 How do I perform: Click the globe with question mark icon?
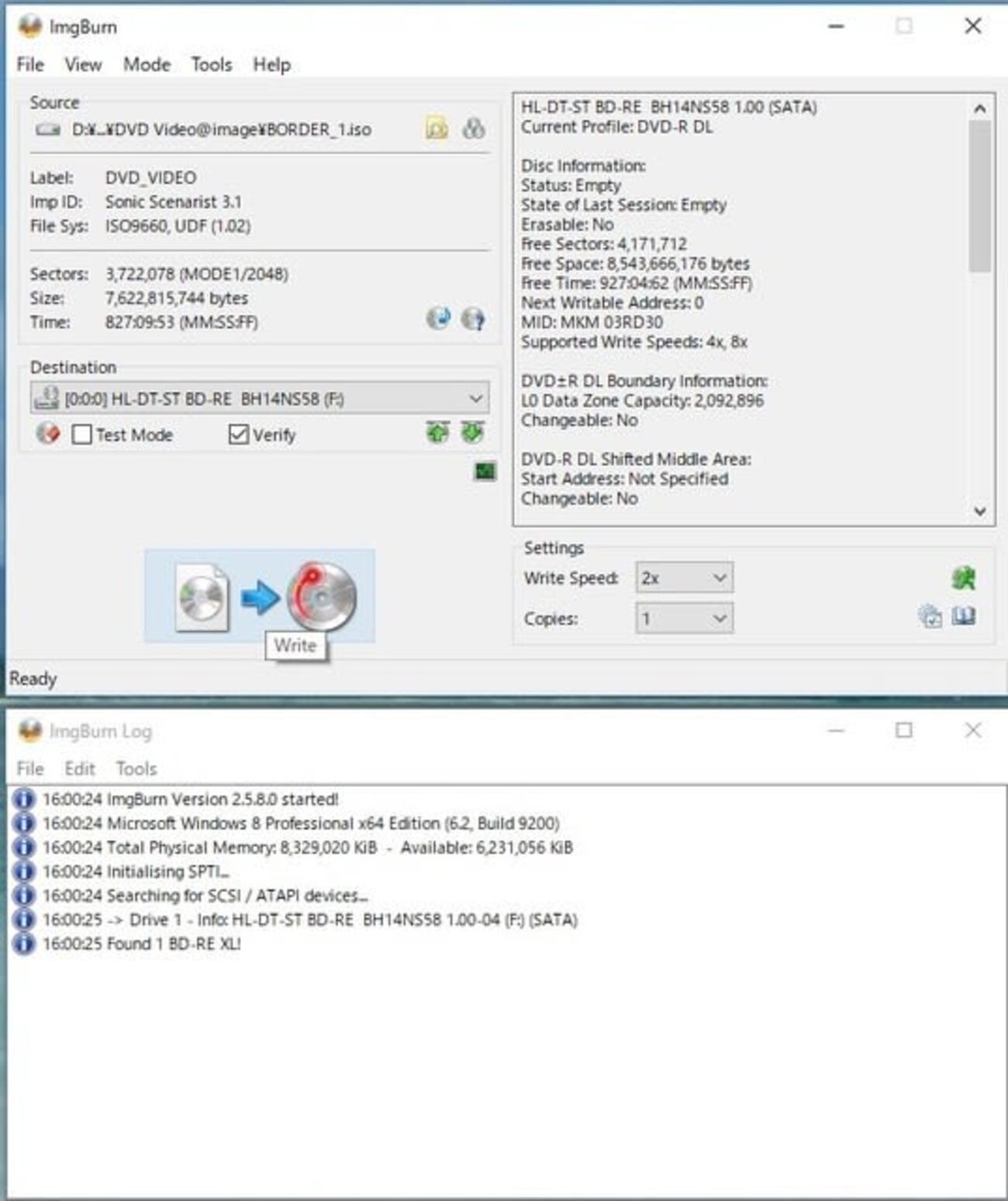tap(472, 318)
